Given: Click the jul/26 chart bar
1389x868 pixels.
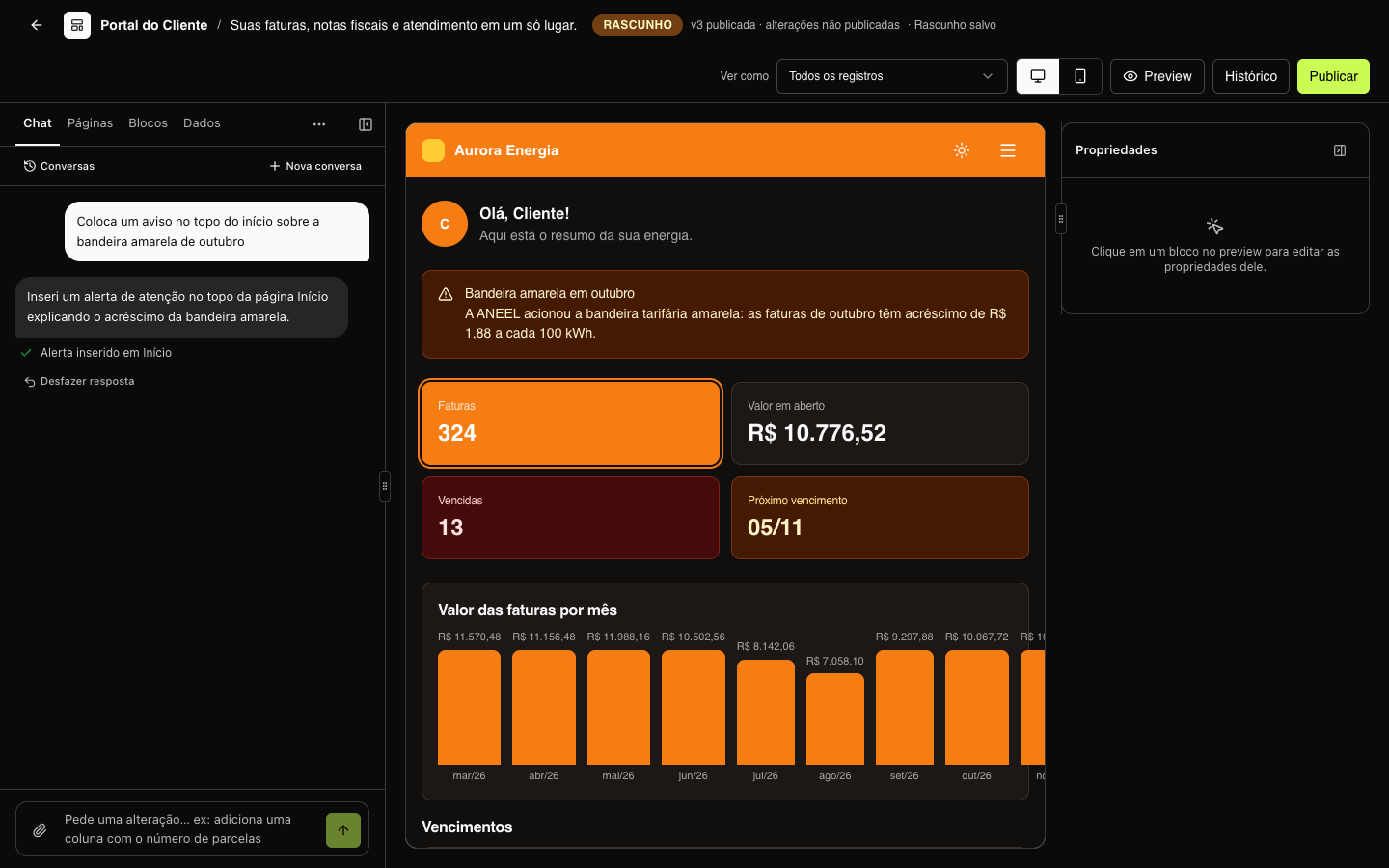Looking at the screenshot, I should (x=766, y=712).
